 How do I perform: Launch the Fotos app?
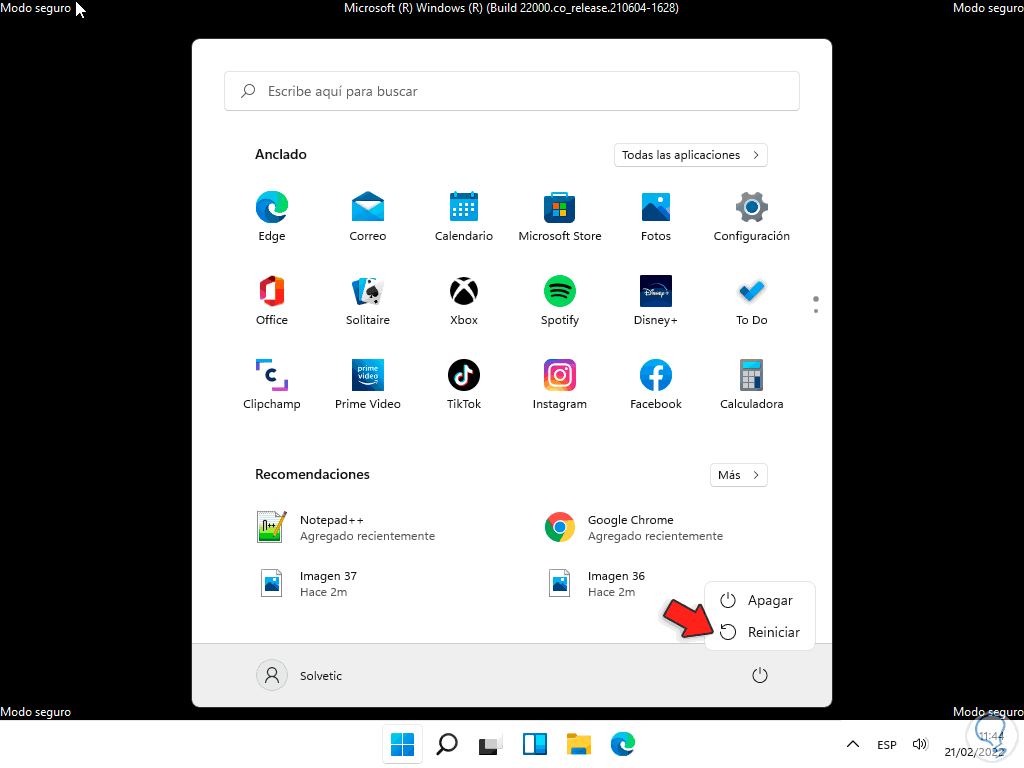click(656, 216)
